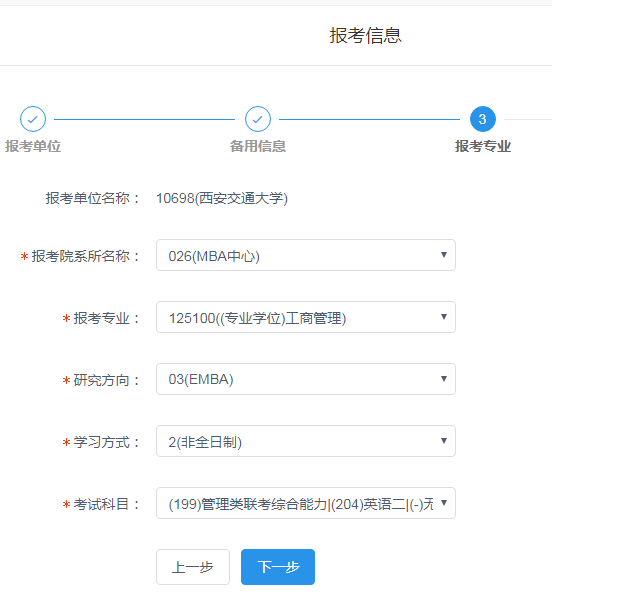Open the 125100 工商管理 major dropdown
The width and height of the screenshot is (637, 604).
305,318
